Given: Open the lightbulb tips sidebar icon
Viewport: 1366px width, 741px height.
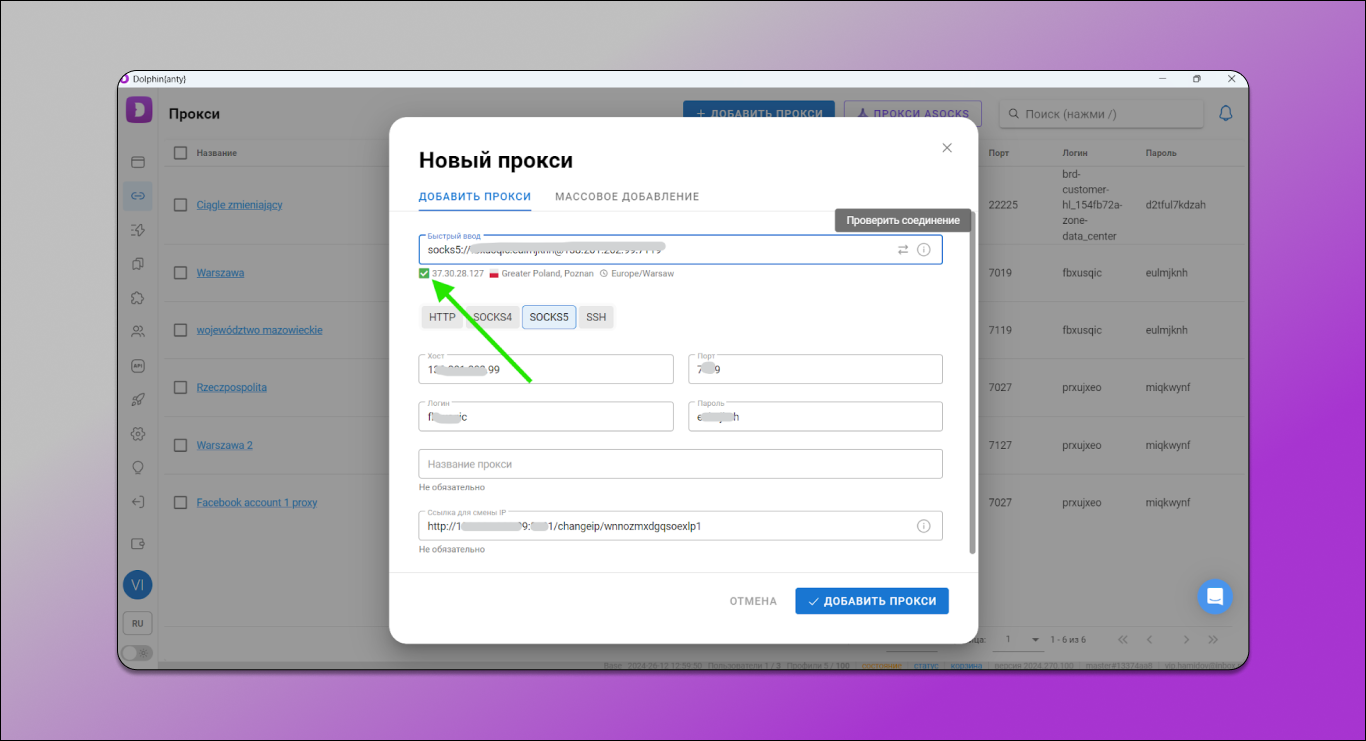Looking at the screenshot, I should tap(138, 467).
